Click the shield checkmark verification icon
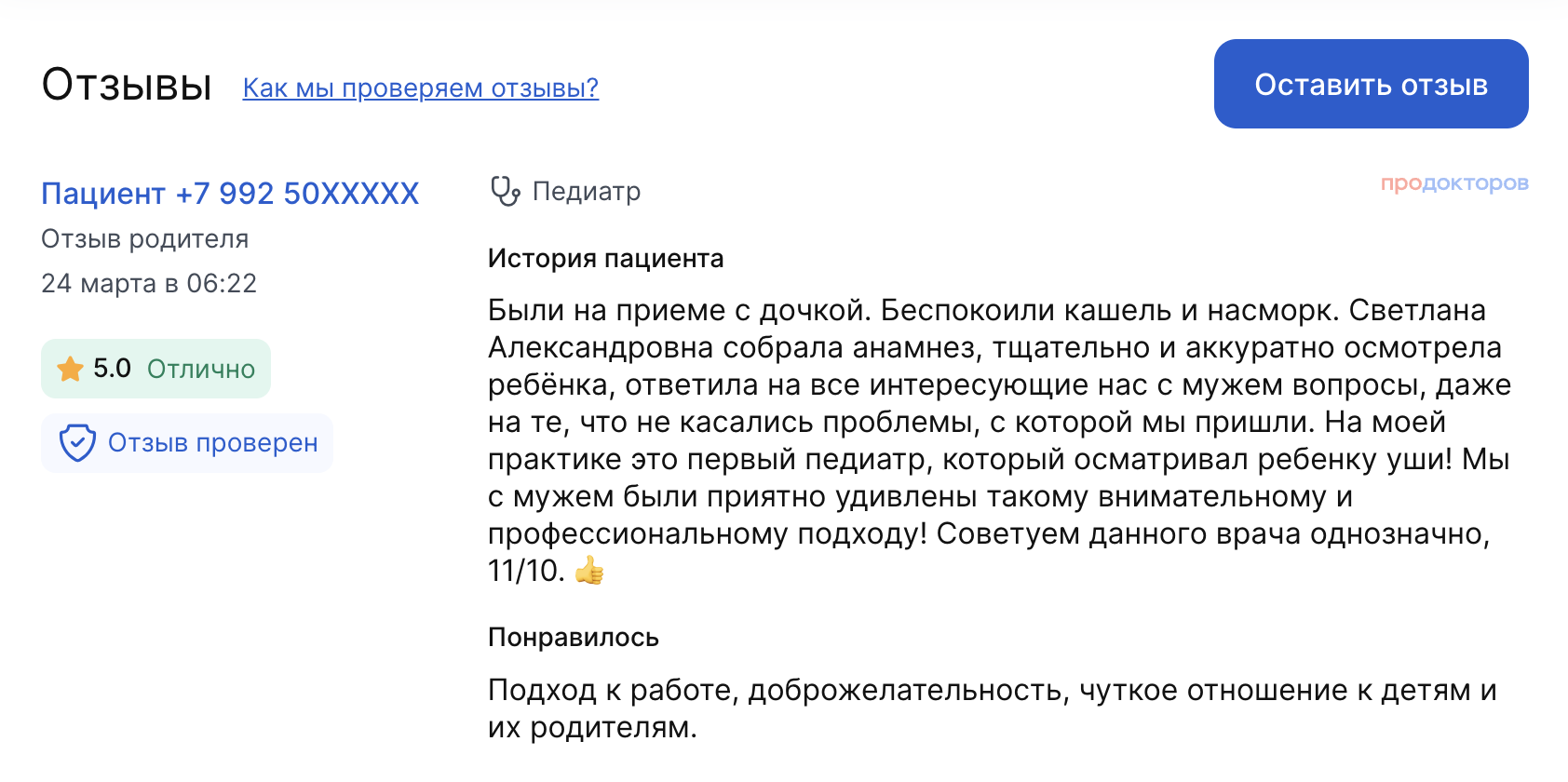The width and height of the screenshot is (1568, 782). [x=77, y=443]
